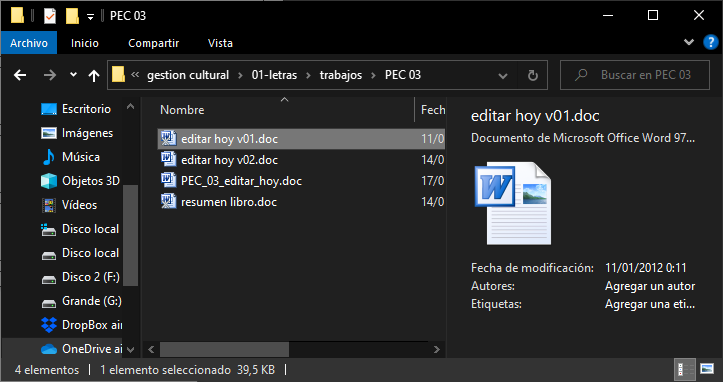Image resolution: width=723 pixels, height=382 pixels.
Task: Open the recent locations dropdown
Action: tap(73, 75)
